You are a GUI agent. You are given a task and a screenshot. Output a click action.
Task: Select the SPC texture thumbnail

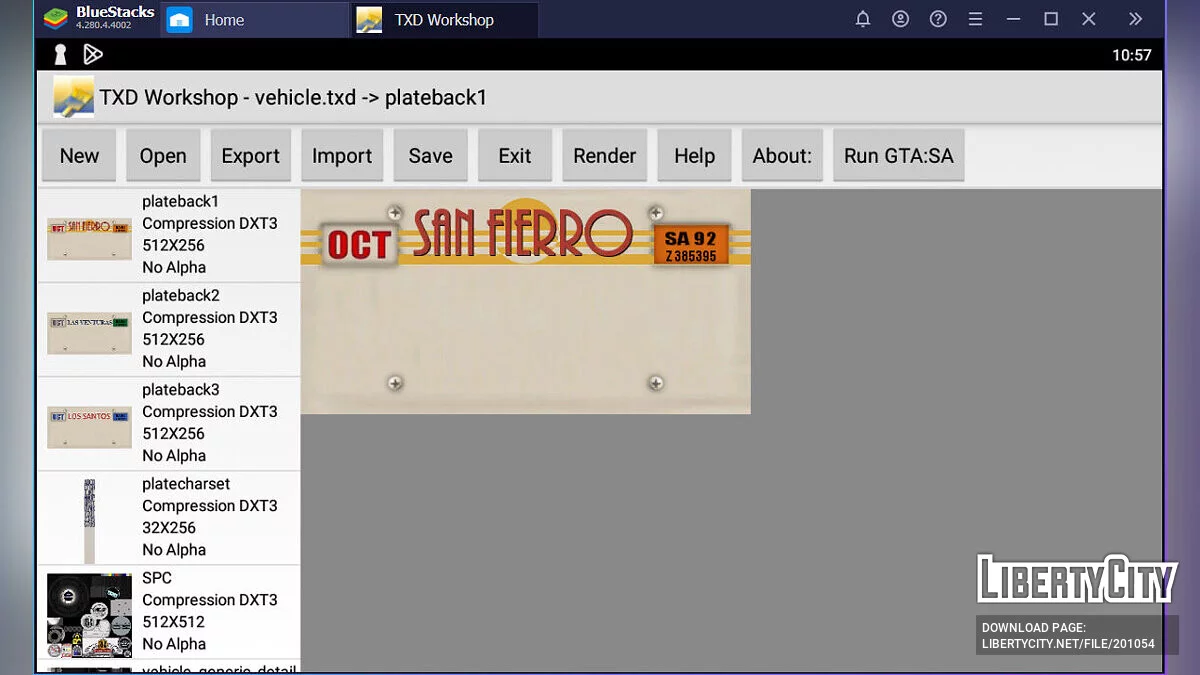click(89, 614)
